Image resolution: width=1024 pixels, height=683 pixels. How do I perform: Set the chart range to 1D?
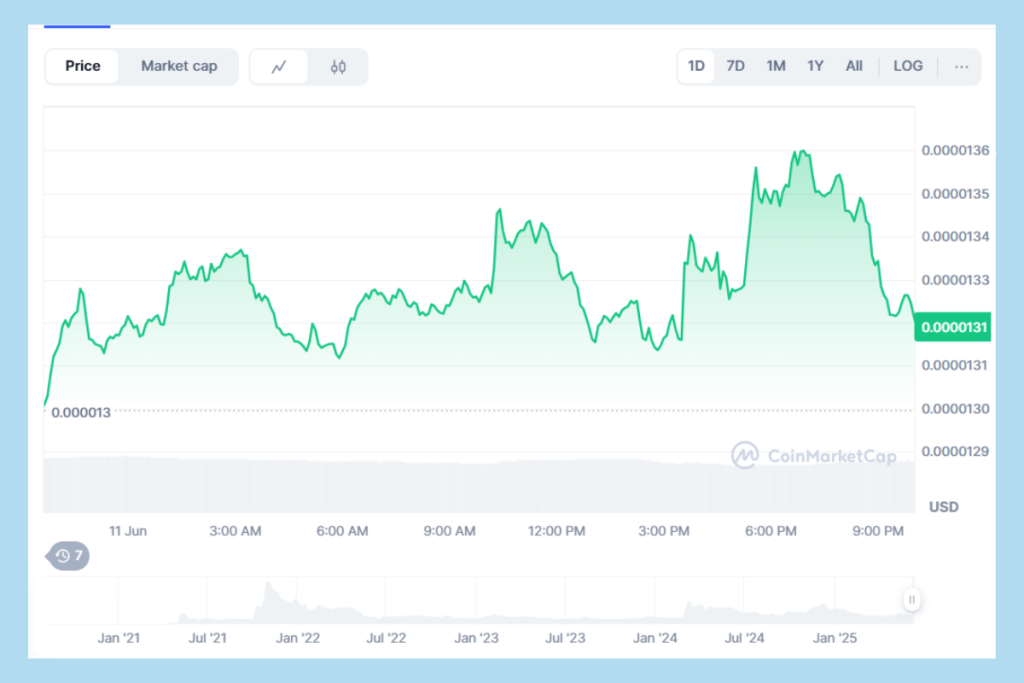pos(696,66)
